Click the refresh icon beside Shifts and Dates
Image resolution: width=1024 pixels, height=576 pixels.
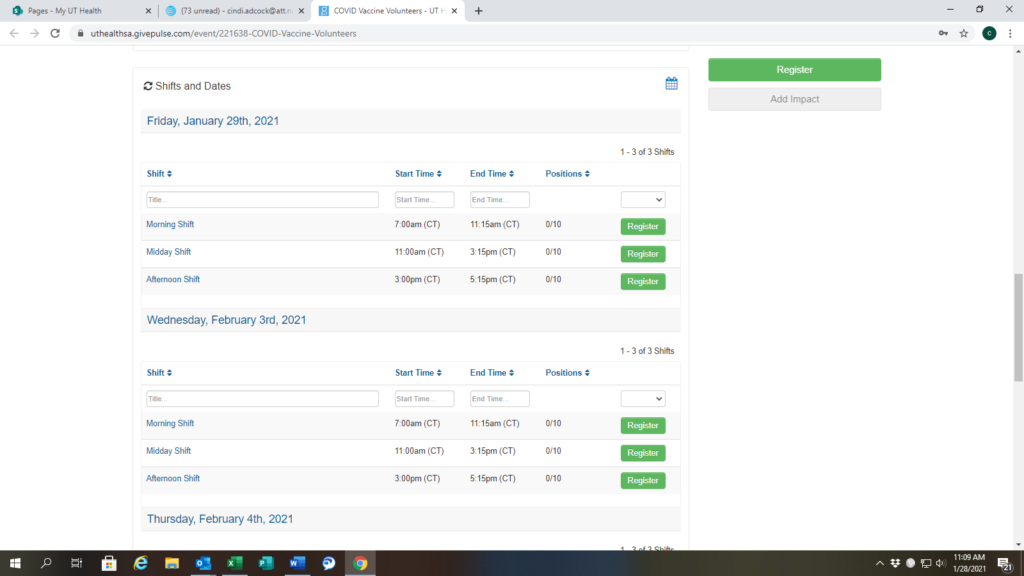click(x=148, y=86)
